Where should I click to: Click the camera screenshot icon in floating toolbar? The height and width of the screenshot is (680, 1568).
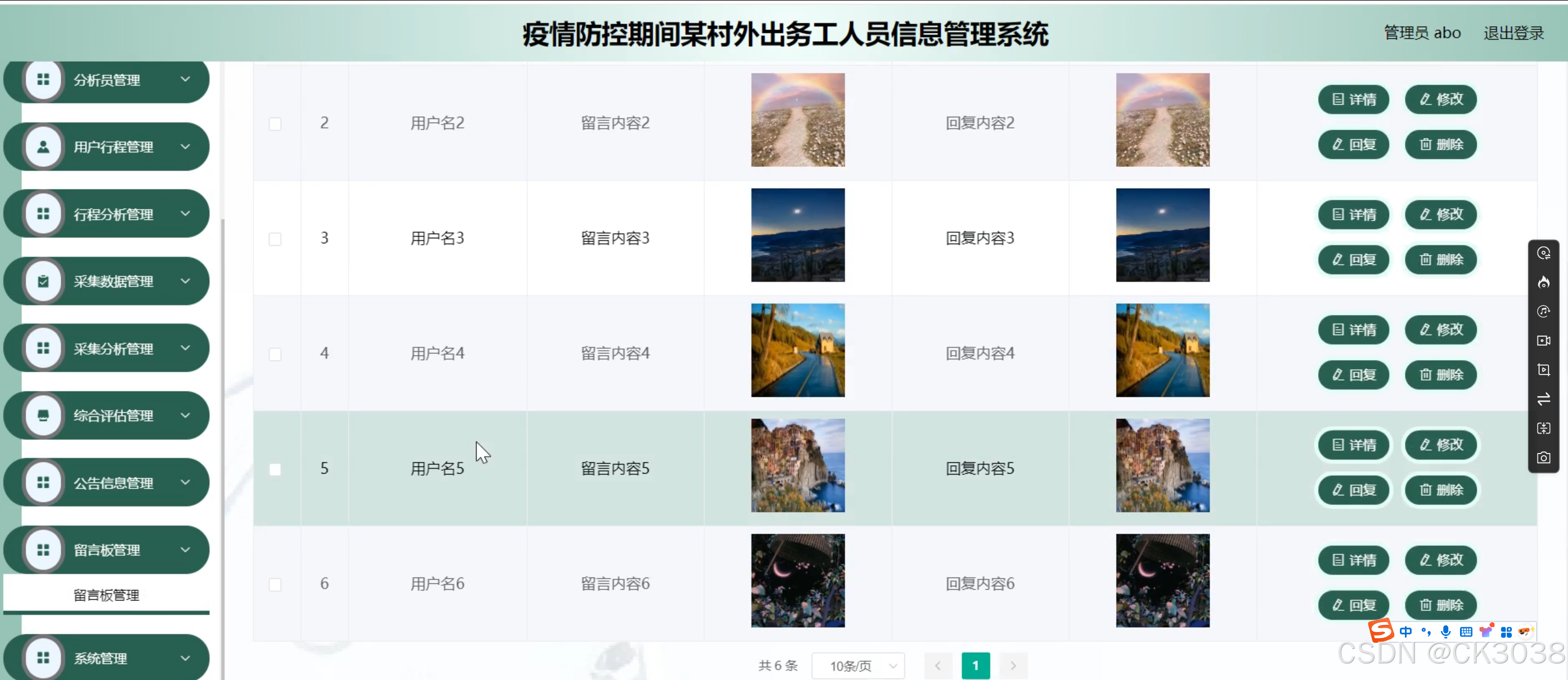pos(1544,458)
